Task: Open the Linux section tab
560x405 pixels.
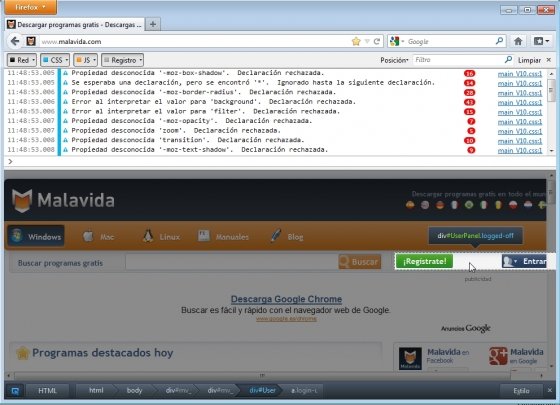Action: [x=161, y=236]
